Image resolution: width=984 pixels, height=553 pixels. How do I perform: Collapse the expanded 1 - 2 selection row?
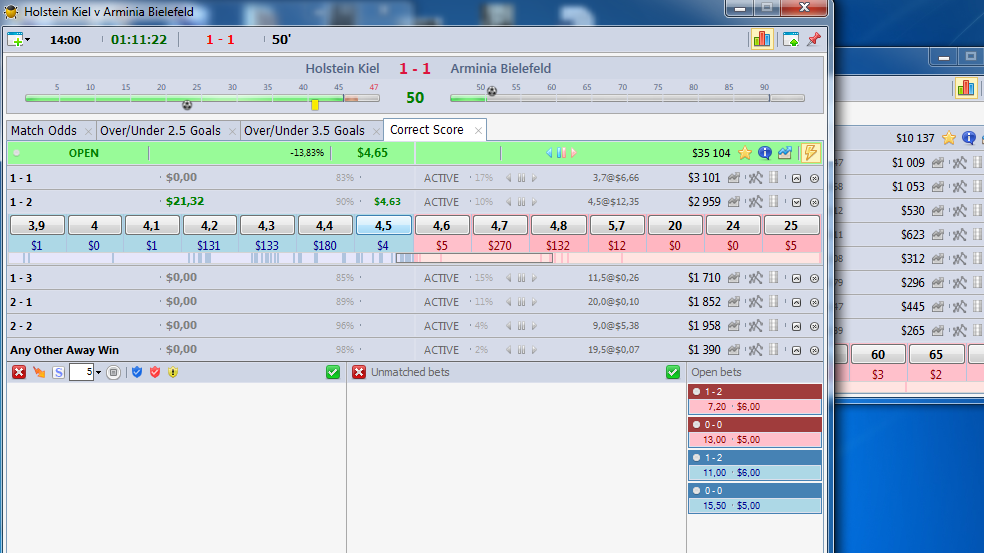pyautogui.click(x=796, y=203)
